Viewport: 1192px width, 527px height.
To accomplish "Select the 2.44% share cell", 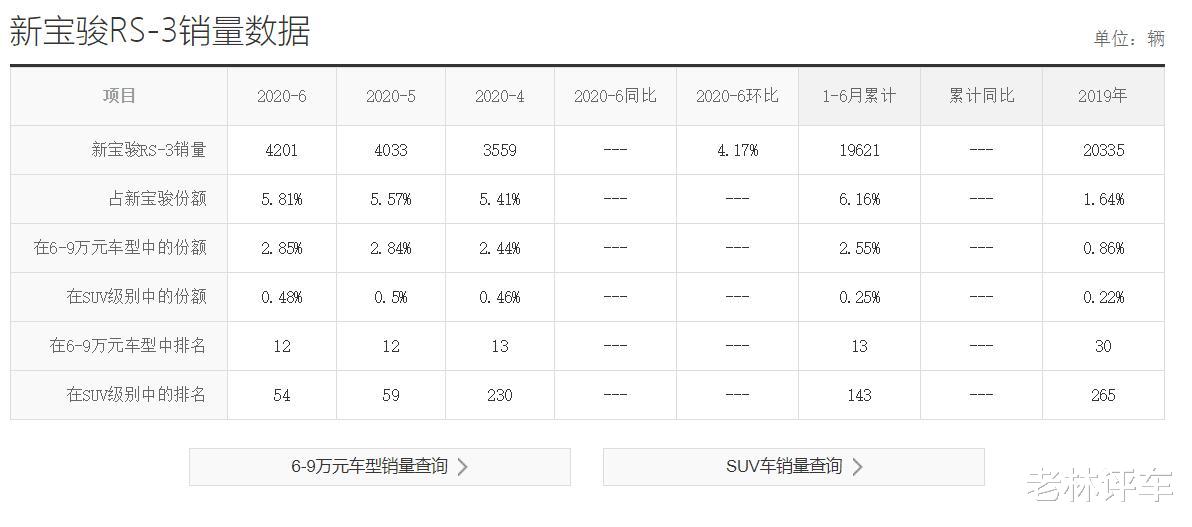I will click(x=499, y=249).
